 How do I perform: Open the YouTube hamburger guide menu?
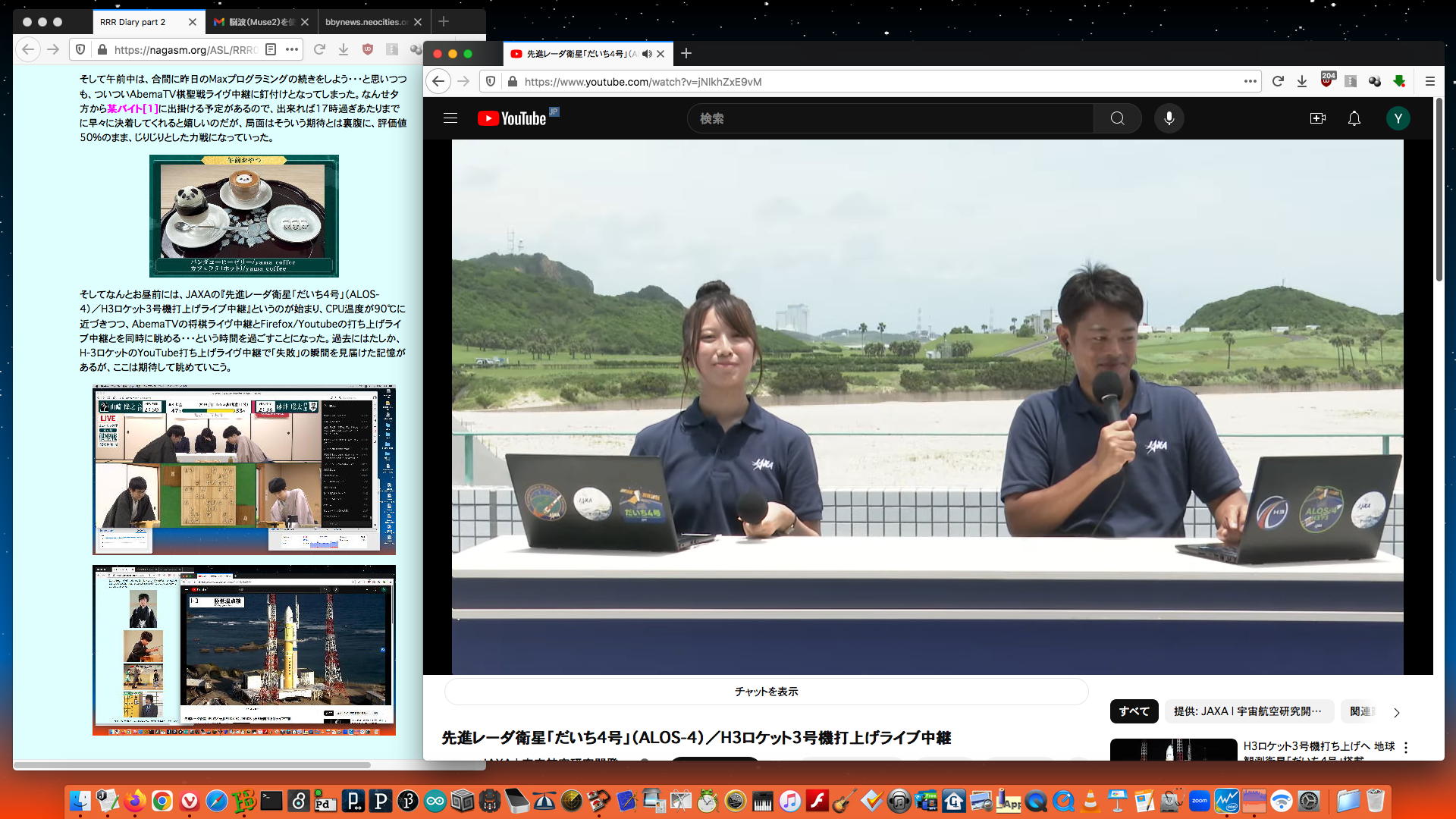coord(450,118)
